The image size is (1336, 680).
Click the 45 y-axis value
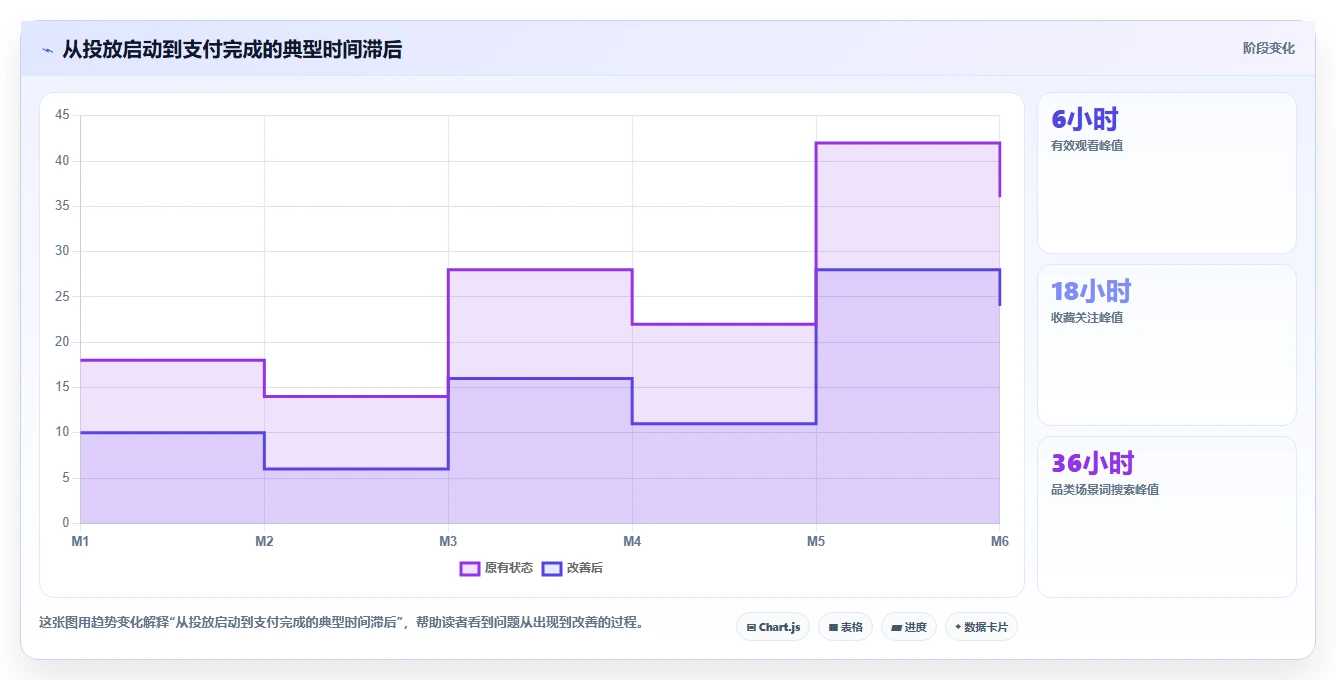62,115
